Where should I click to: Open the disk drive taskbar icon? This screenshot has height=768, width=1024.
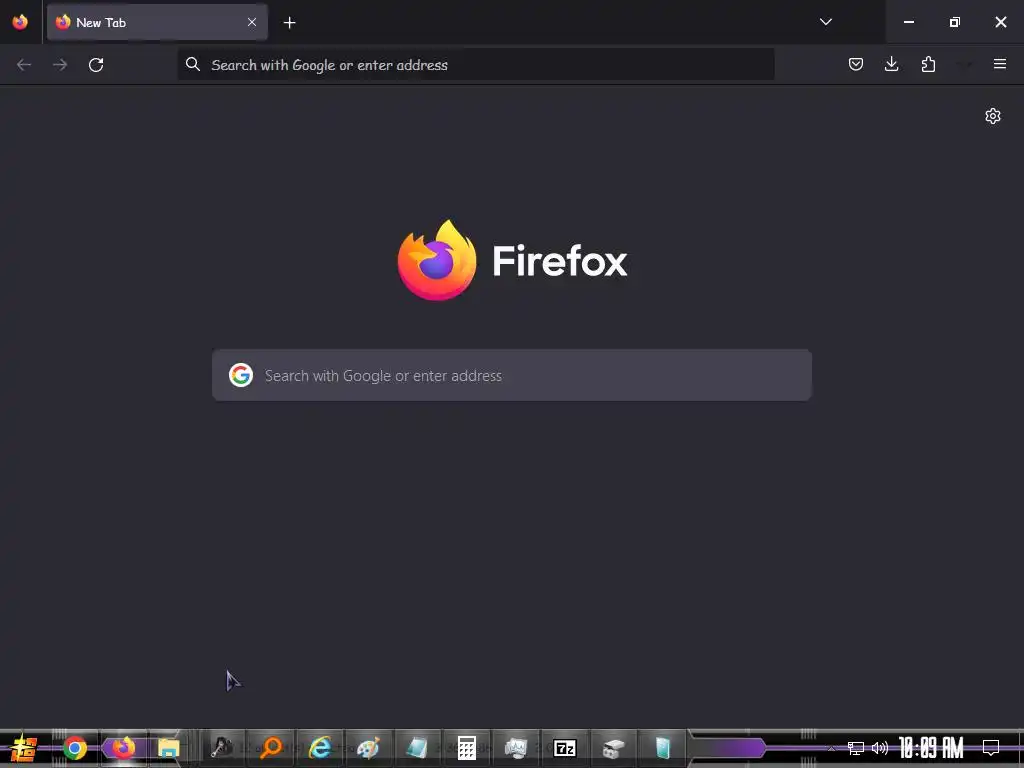[x=613, y=748]
